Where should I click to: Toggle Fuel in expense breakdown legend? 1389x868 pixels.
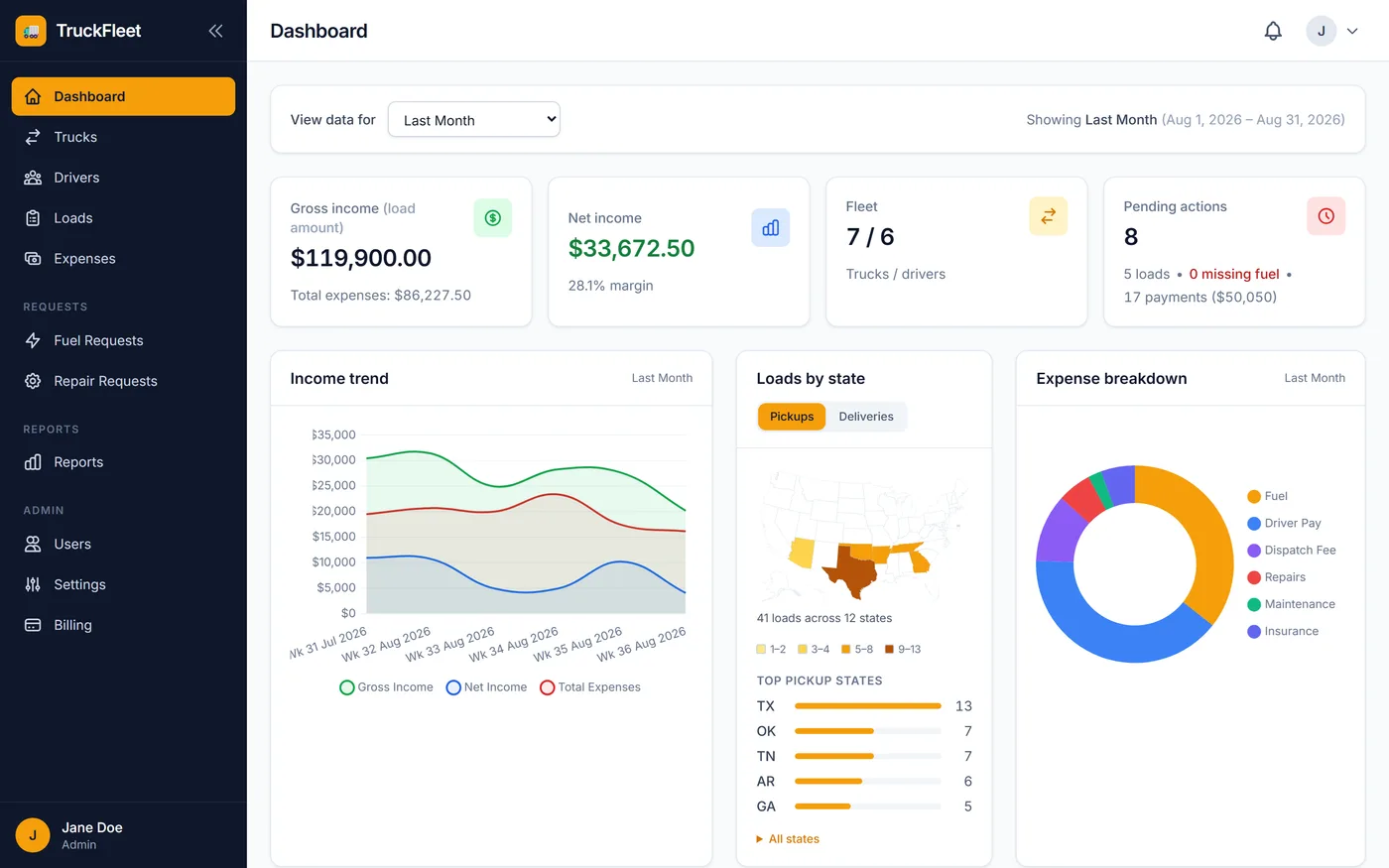coord(1267,496)
